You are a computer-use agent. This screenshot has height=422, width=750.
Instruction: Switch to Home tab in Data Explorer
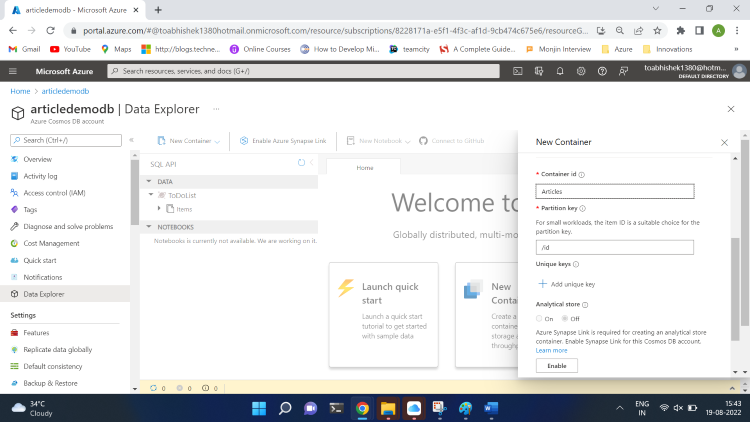coord(364,167)
